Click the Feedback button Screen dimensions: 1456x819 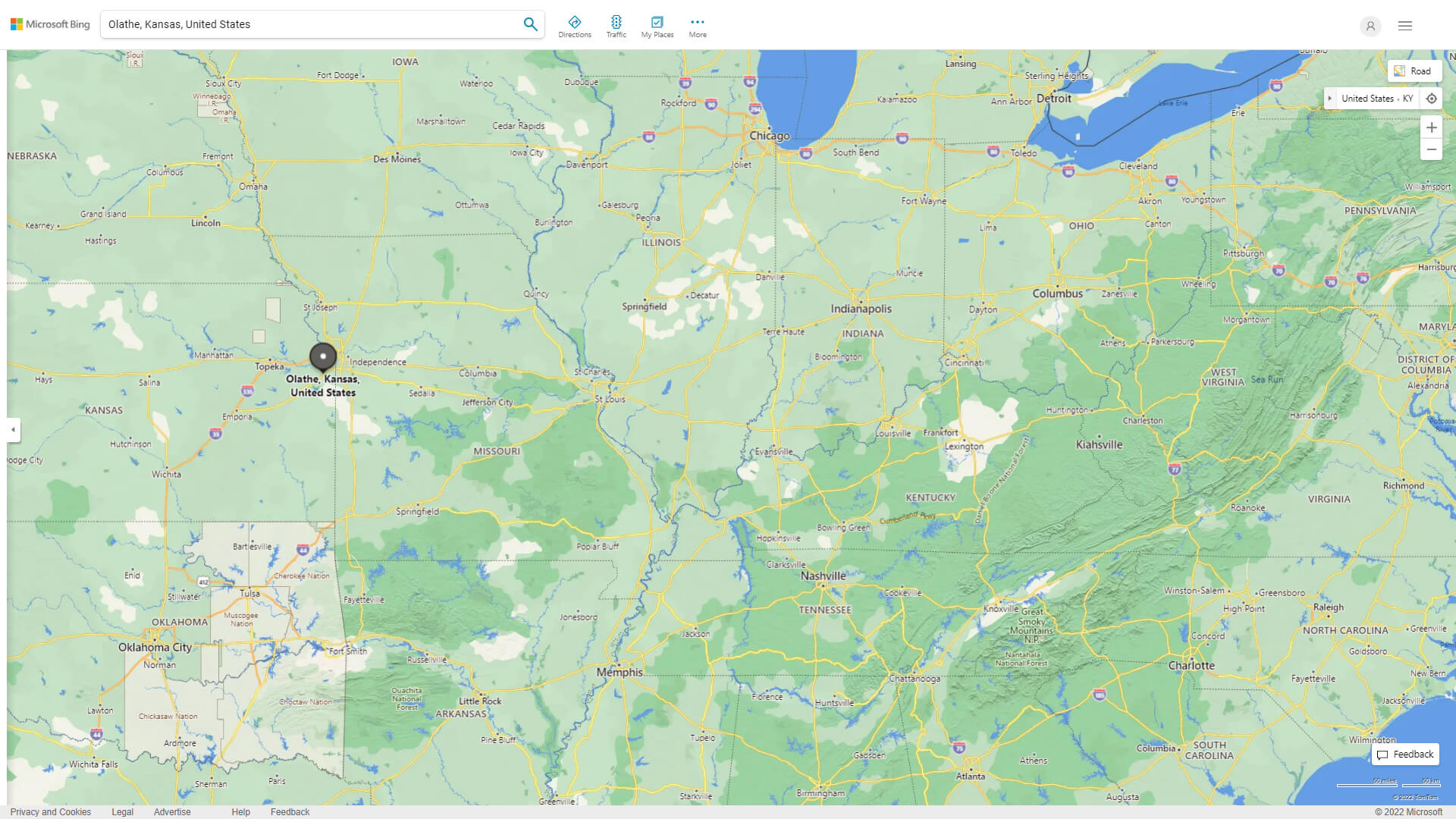tap(1404, 754)
